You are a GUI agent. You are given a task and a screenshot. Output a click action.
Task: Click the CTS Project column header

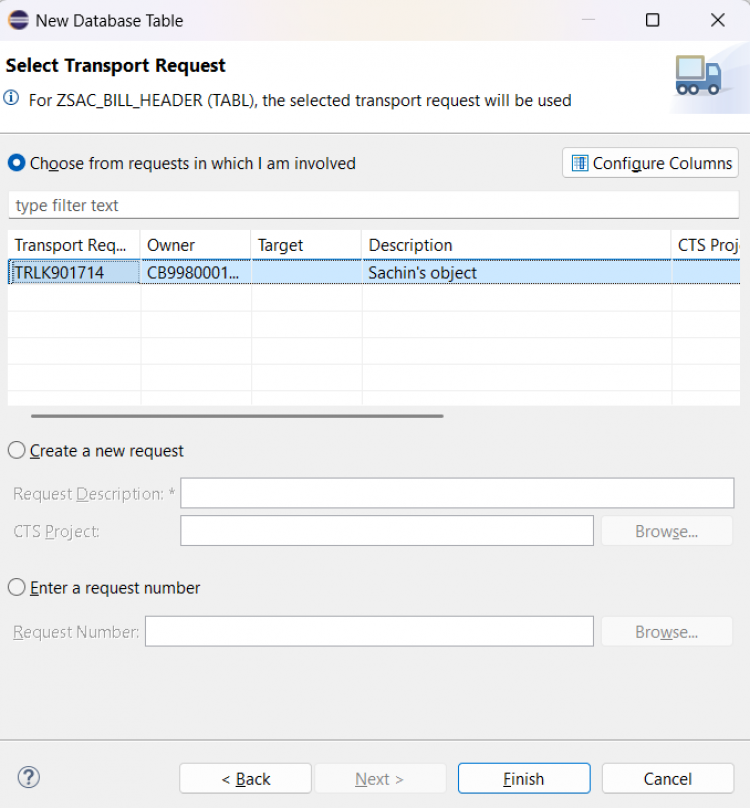708,245
